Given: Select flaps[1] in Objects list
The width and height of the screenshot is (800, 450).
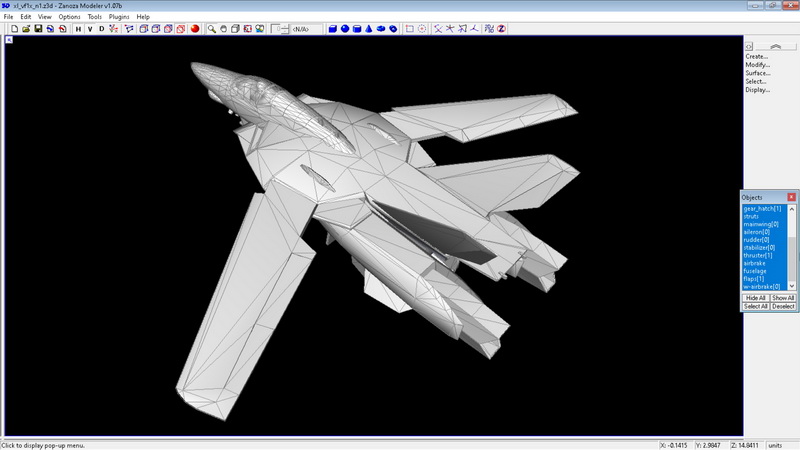Looking at the screenshot, I should [x=765, y=279].
